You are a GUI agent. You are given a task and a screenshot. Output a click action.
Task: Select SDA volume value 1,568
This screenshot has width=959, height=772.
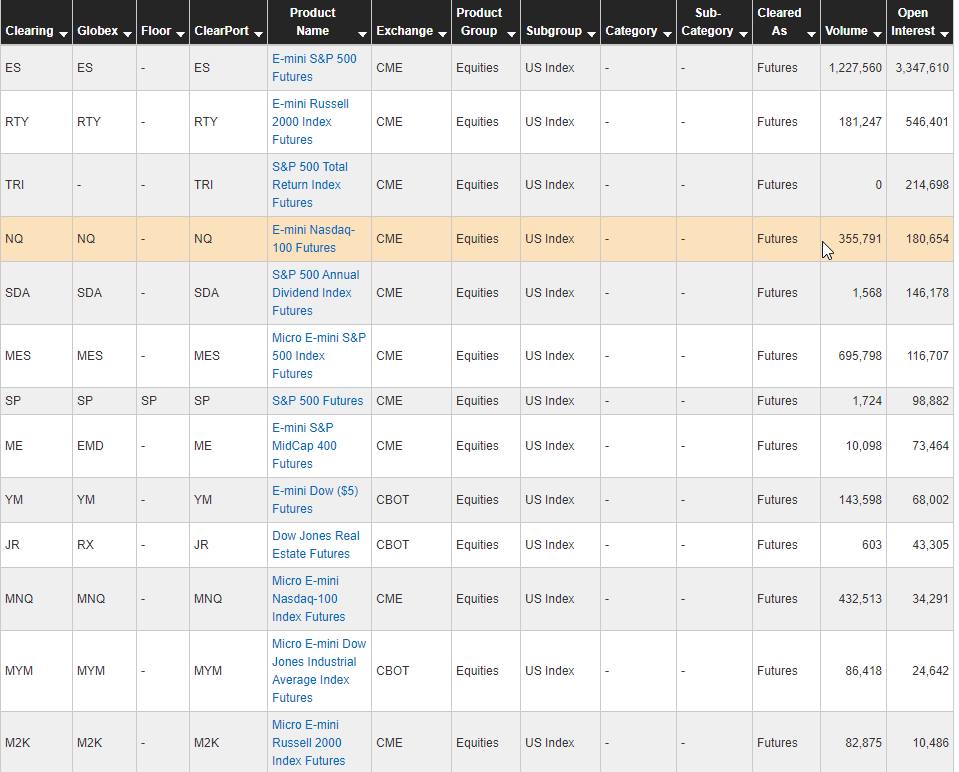(x=867, y=293)
